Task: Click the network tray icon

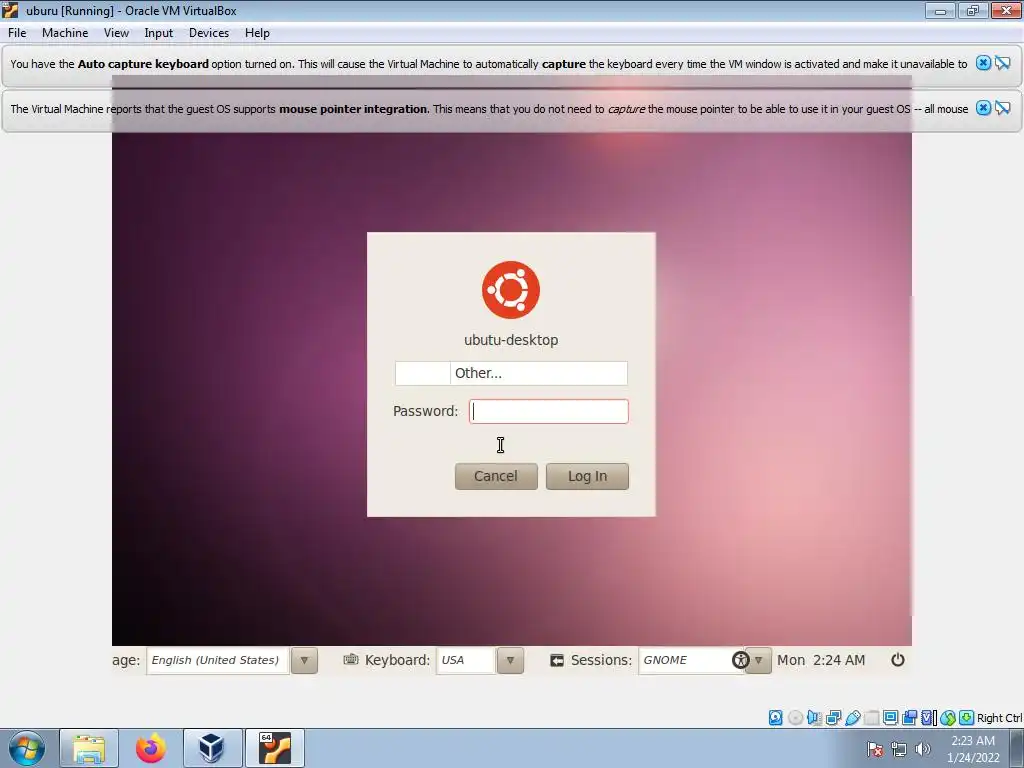Action: [899, 749]
